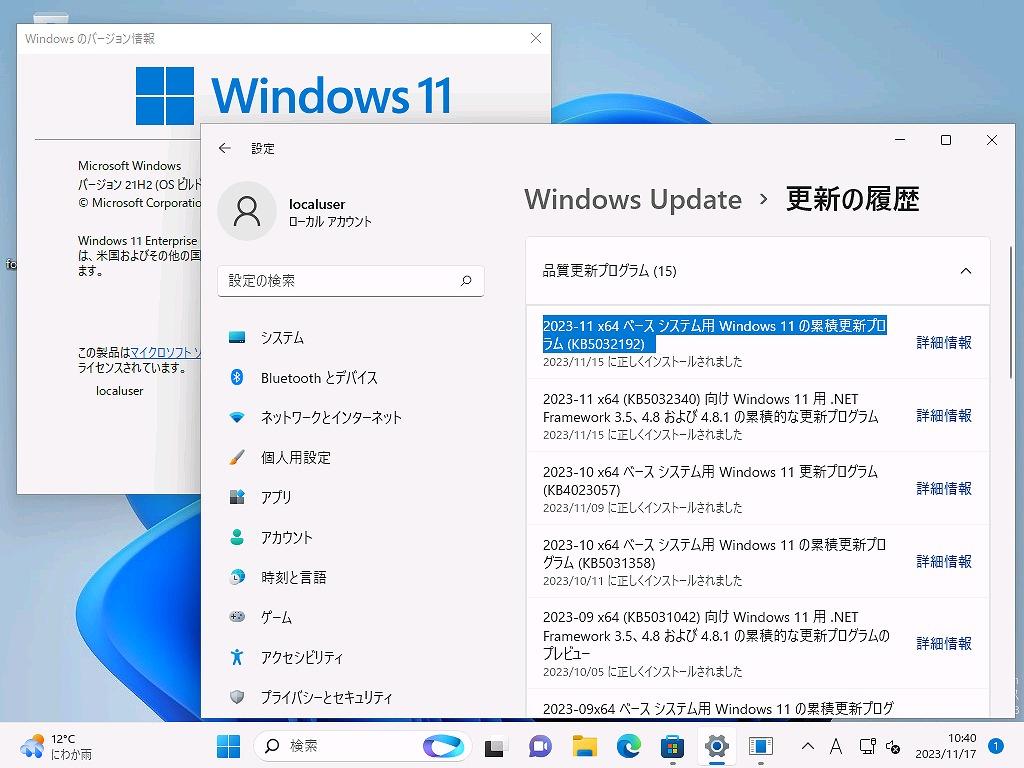1024x768 pixels.
Task: Click the 2023/11/15 install date under KB5032192
Action: 642,362
